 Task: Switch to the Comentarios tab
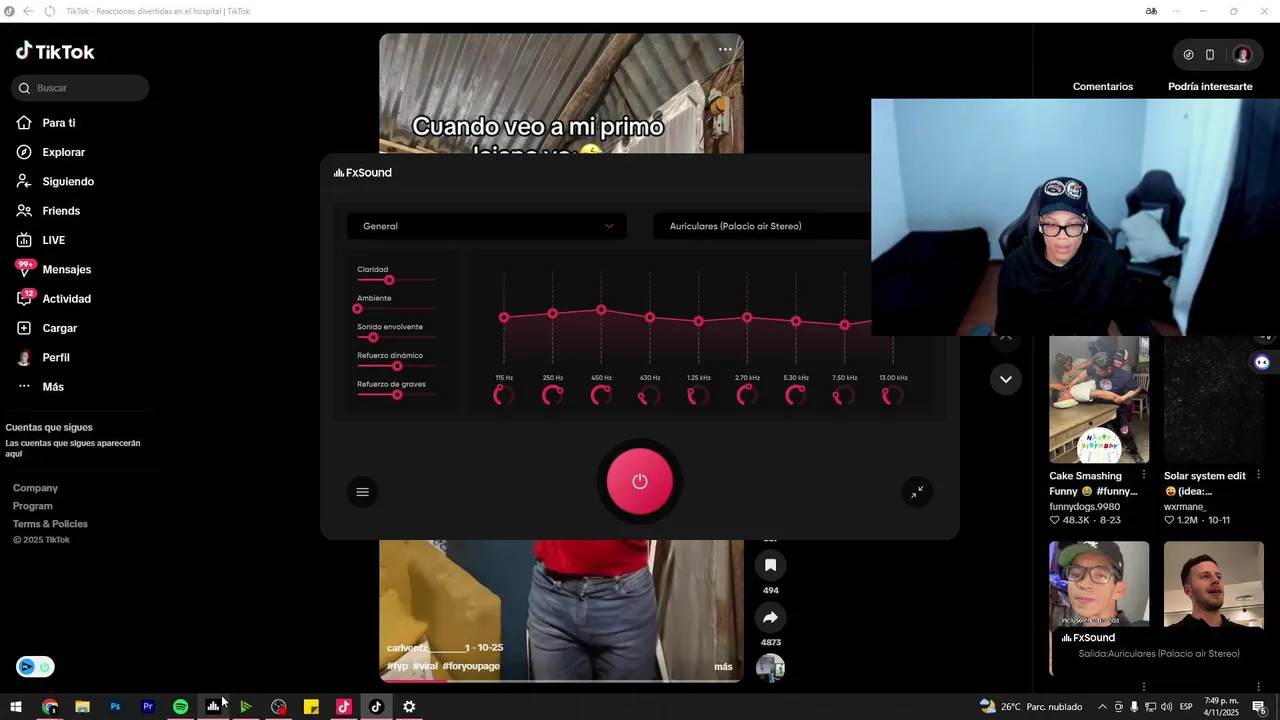[1103, 87]
